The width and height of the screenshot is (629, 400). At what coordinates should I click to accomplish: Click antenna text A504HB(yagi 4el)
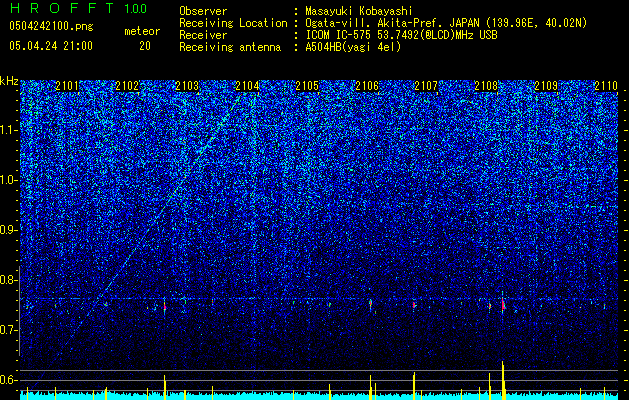click(353, 47)
